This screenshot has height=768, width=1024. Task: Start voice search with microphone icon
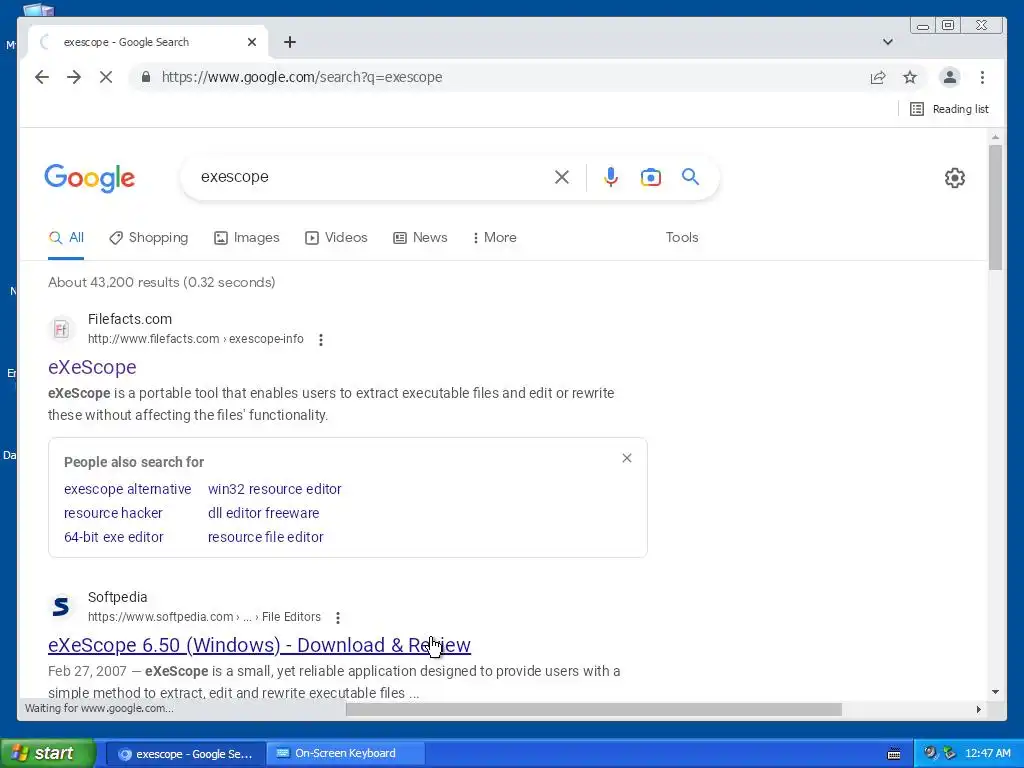[611, 177]
